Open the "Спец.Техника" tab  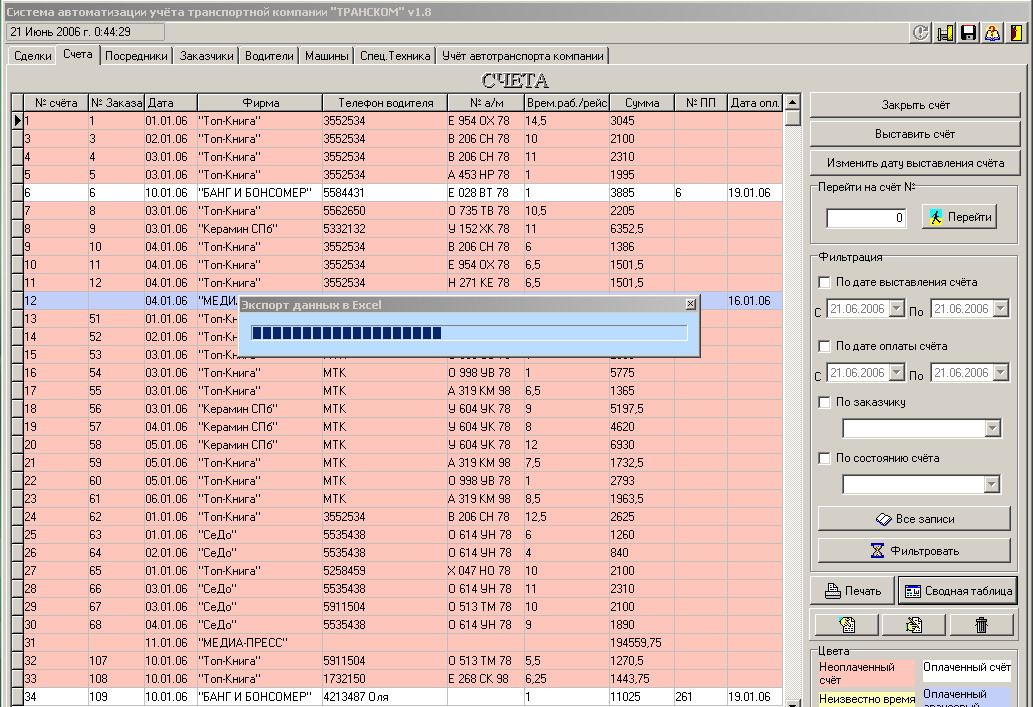click(395, 57)
